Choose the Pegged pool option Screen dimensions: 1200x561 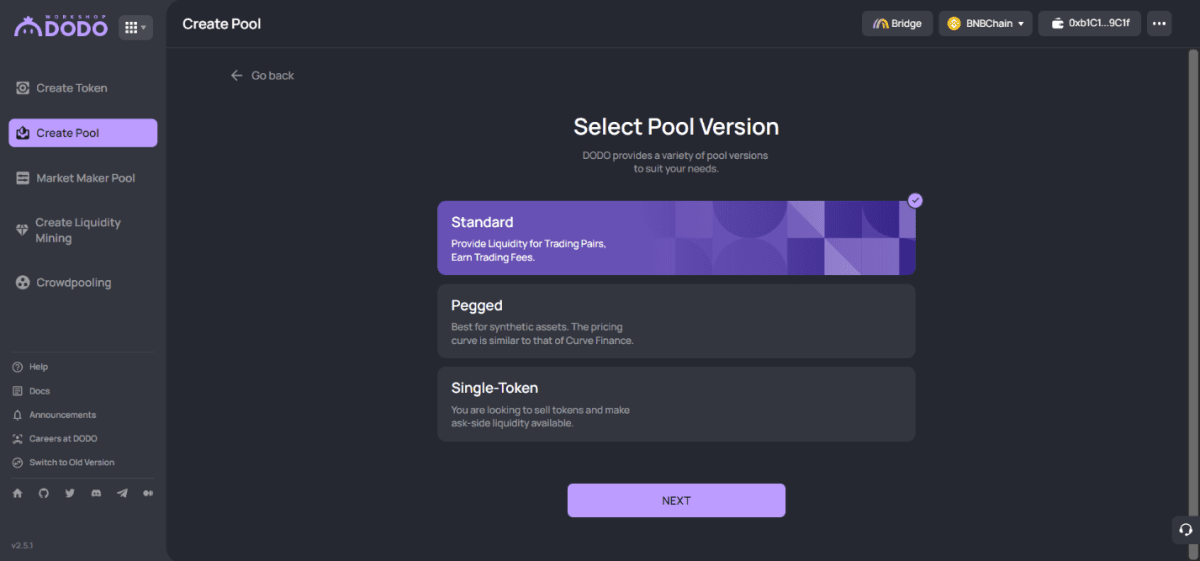coord(676,321)
